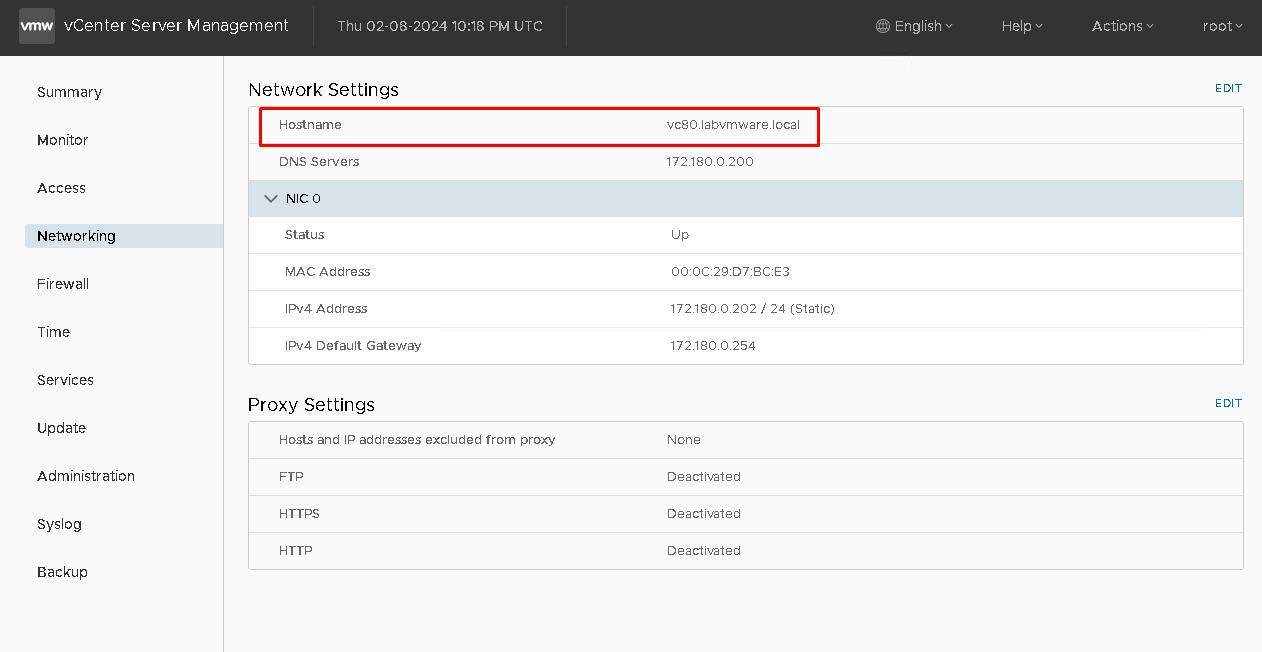Click the Deactivated value in the FTP row
The width and height of the screenshot is (1262, 652).
pos(704,477)
